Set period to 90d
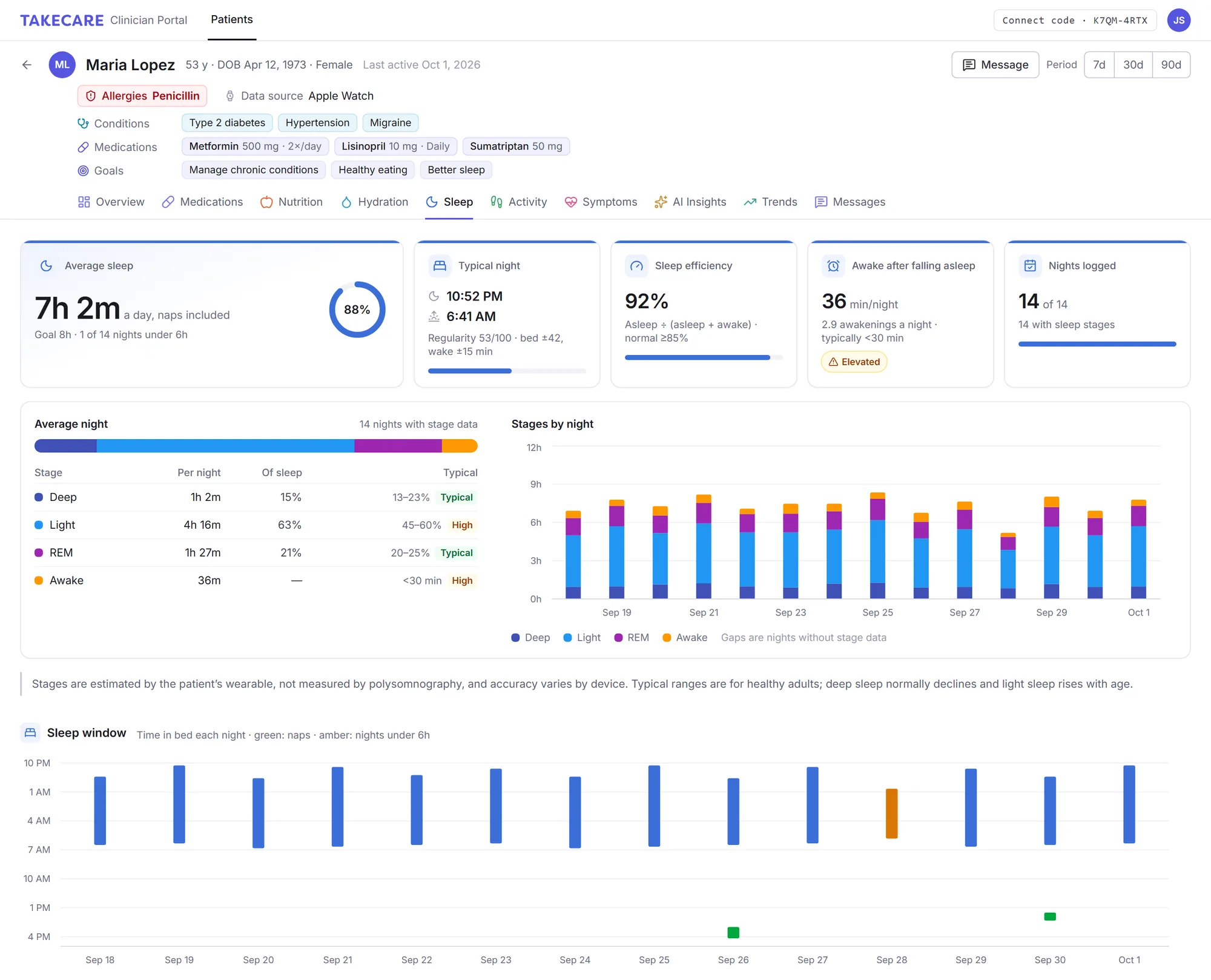 [x=1171, y=65]
